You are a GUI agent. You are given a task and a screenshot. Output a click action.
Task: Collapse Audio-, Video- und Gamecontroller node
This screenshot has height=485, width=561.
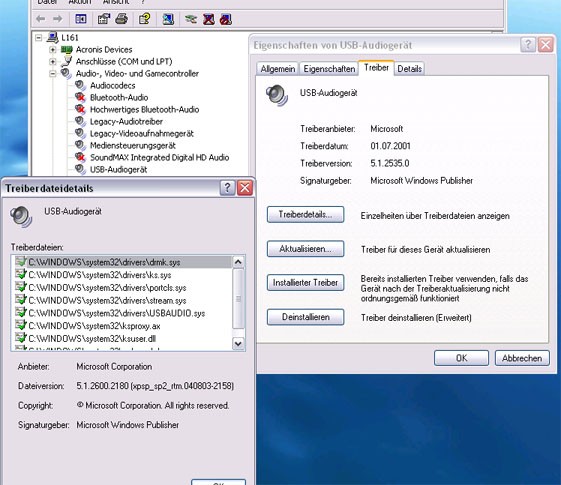(x=53, y=74)
